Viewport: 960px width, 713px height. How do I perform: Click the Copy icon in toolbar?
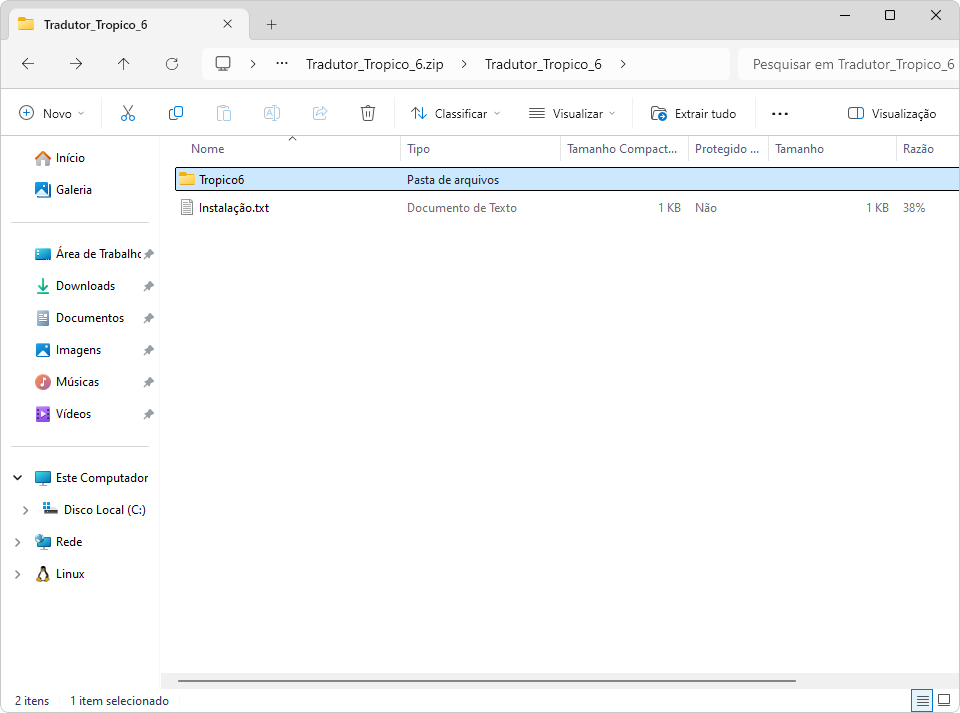(x=176, y=113)
